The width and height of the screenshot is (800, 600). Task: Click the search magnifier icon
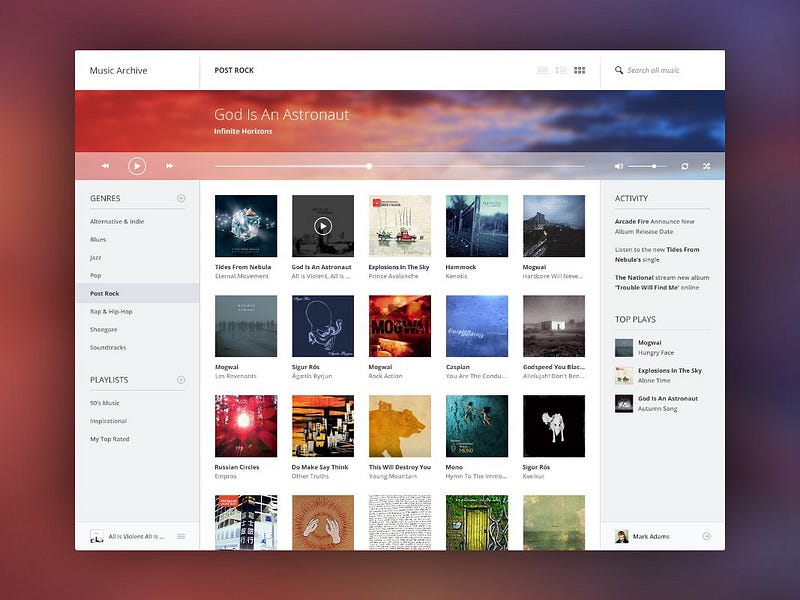619,70
